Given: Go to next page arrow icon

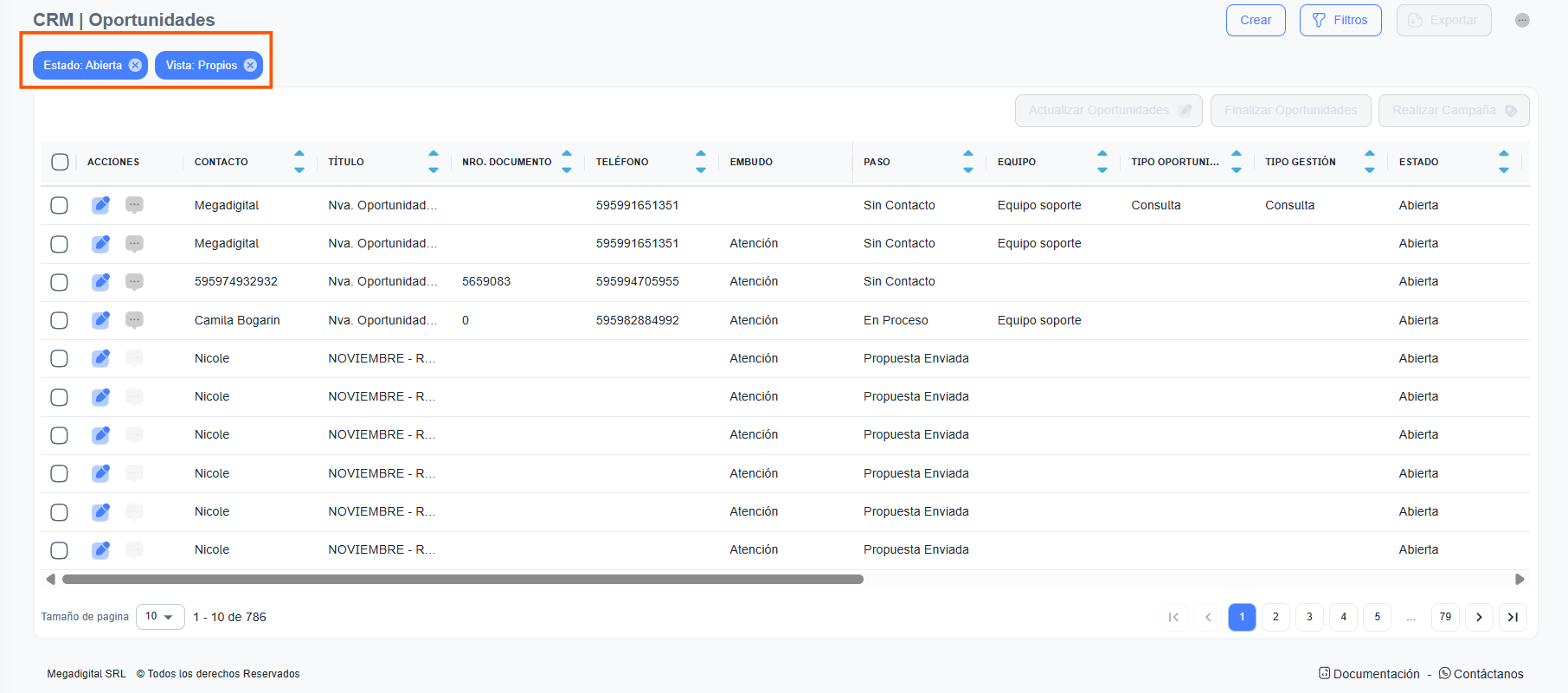Looking at the screenshot, I should point(1479,617).
